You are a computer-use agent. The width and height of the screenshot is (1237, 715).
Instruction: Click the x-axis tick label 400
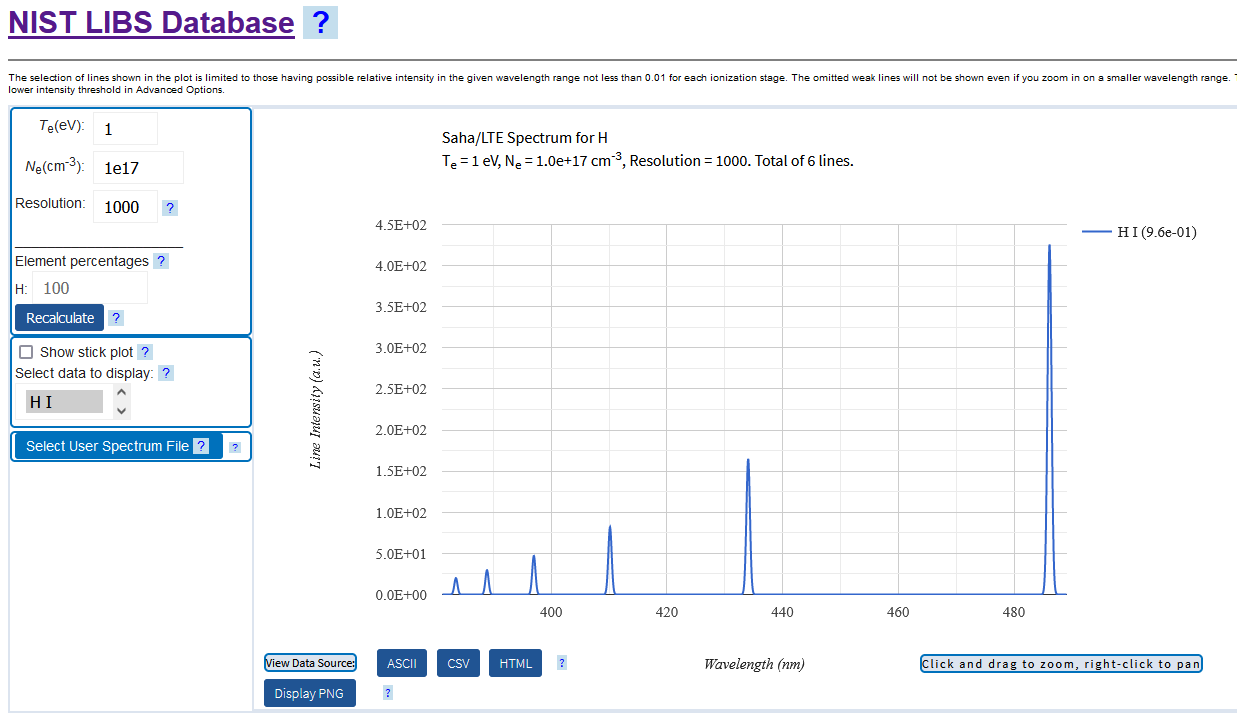click(551, 612)
